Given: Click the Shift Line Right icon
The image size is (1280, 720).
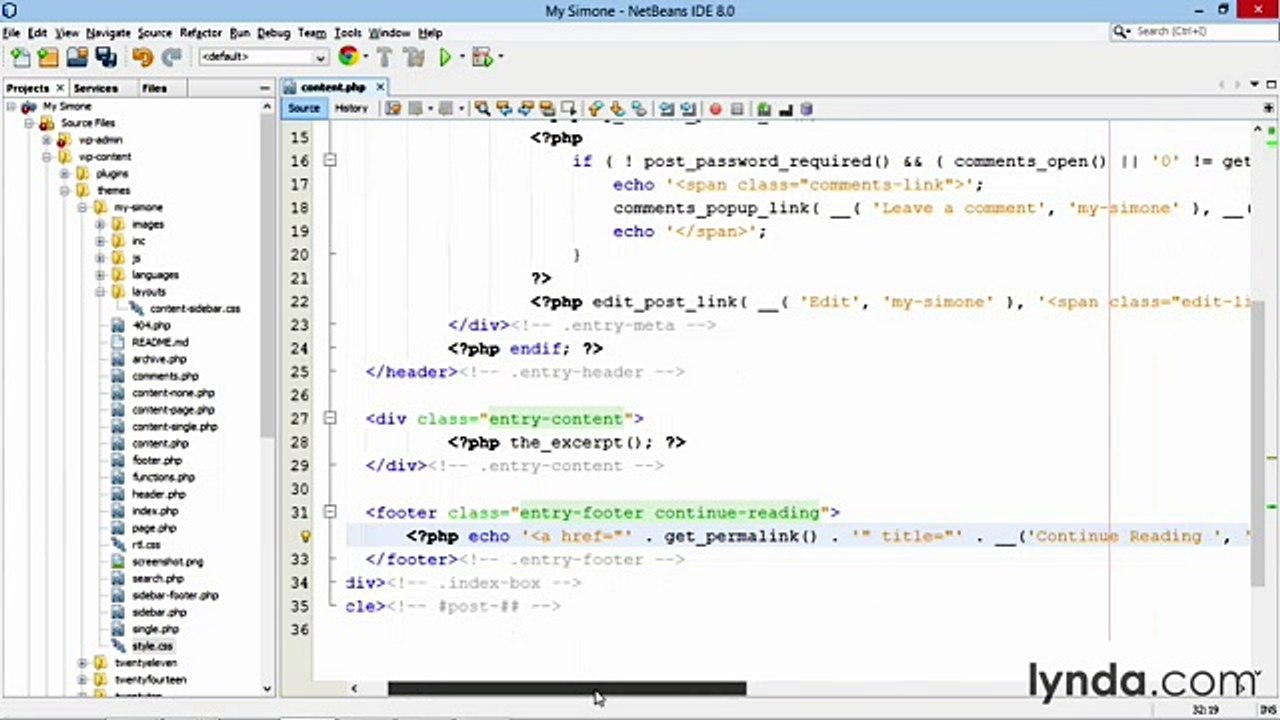Looking at the screenshot, I should (x=688, y=108).
